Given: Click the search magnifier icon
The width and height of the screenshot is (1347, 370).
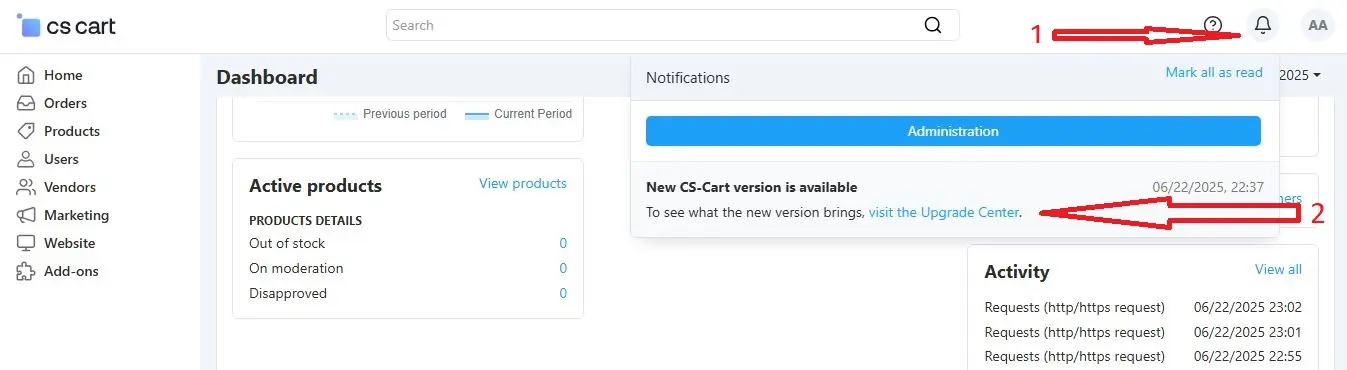Looking at the screenshot, I should (x=933, y=25).
